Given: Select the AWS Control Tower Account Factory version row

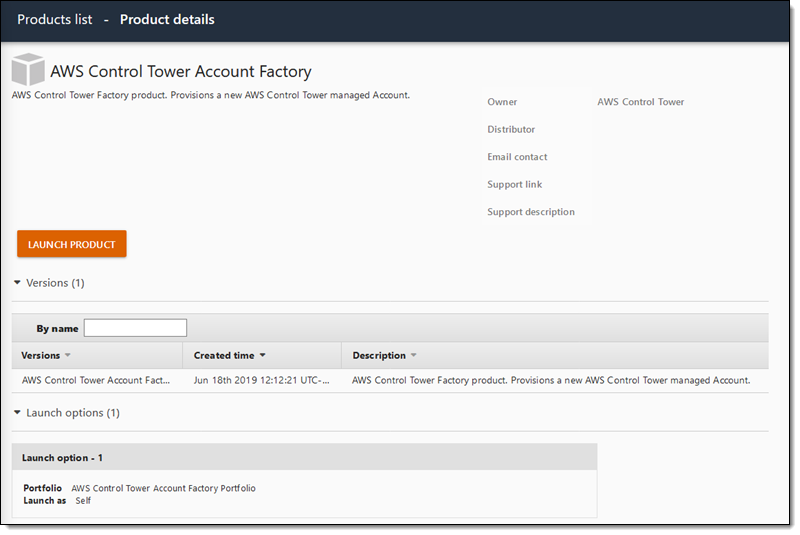Looking at the screenshot, I should (96, 381).
